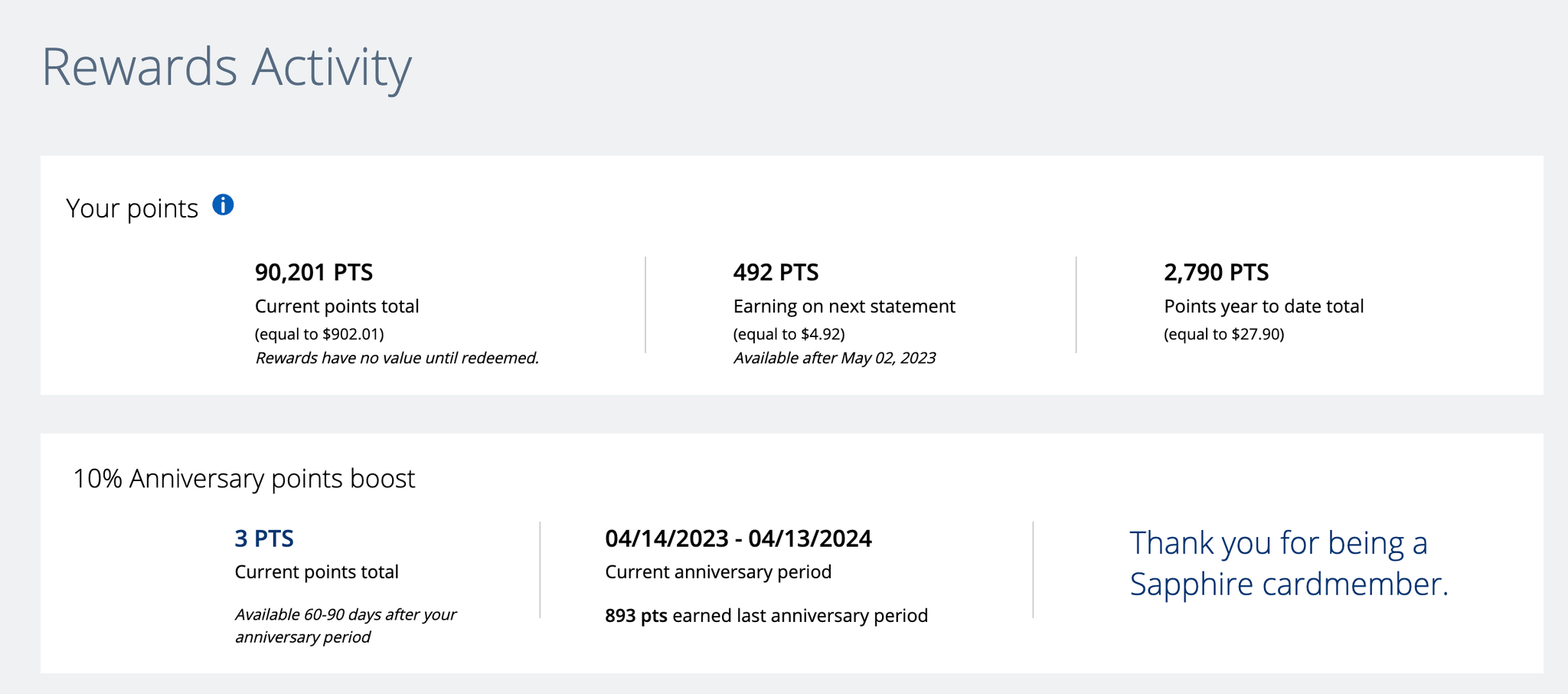Click the 04/14/2023 - 04/13/2024 anniversary period
This screenshot has height=694, width=1568.
pyautogui.click(x=738, y=539)
